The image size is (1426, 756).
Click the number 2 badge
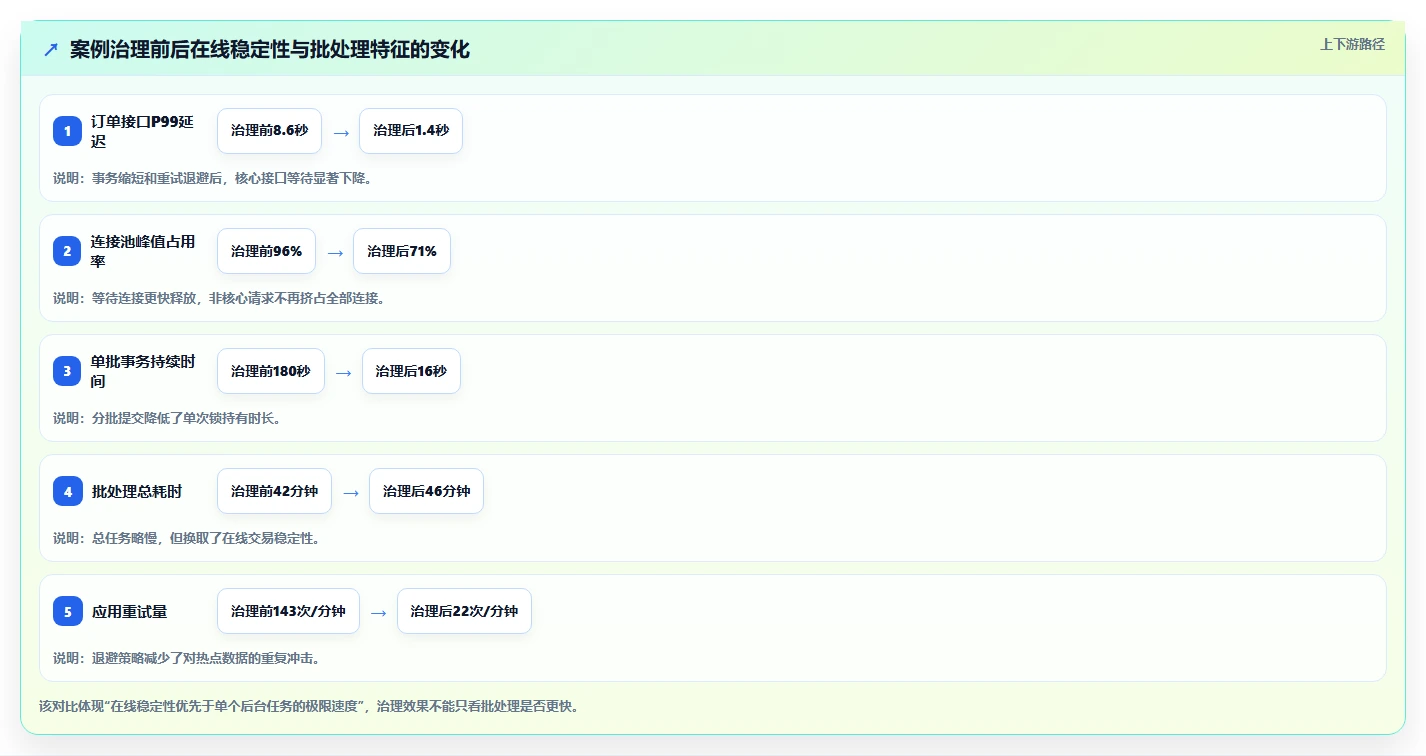tap(67, 251)
